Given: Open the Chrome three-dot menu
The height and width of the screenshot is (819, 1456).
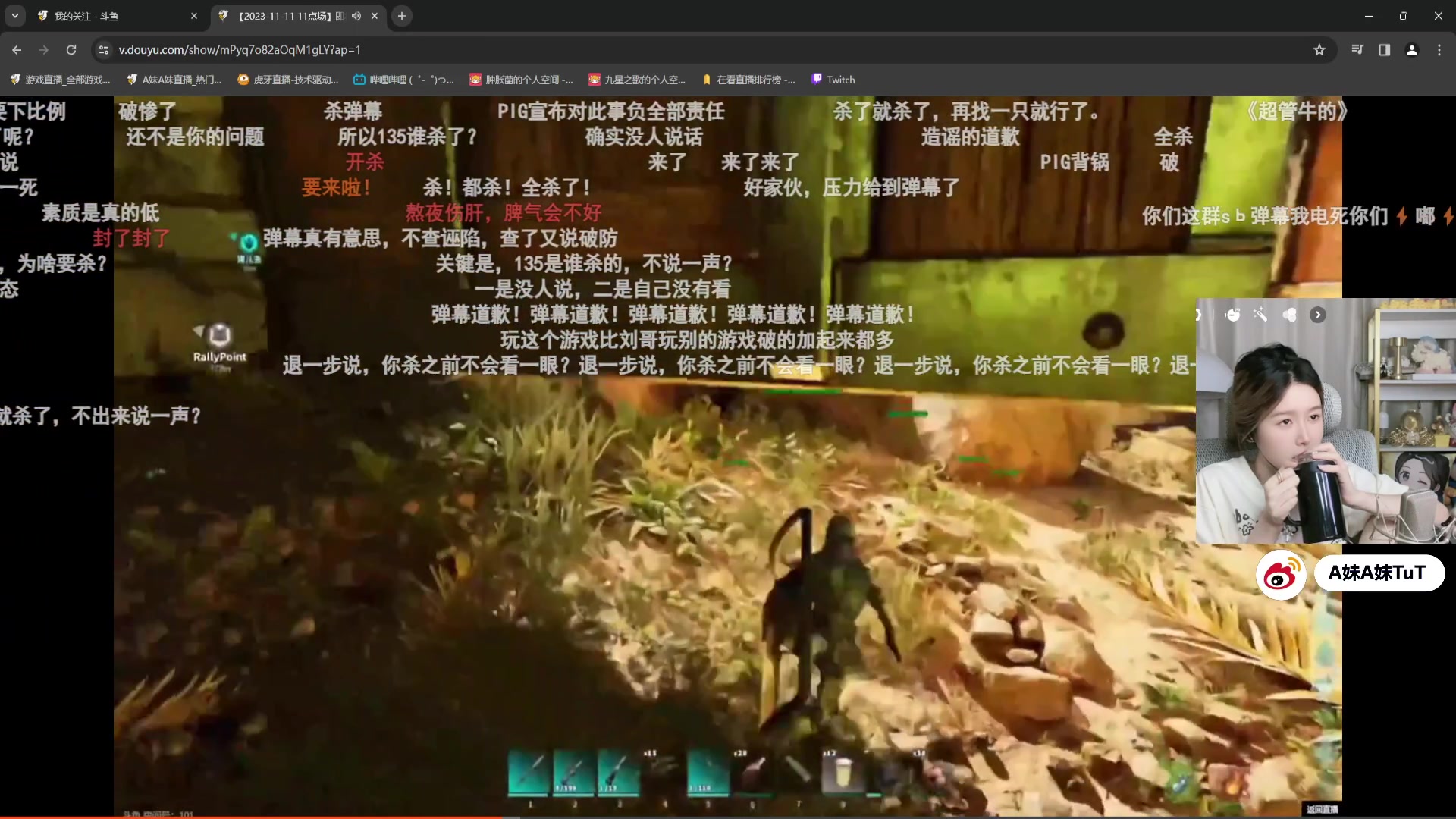Looking at the screenshot, I should coord(1439,50).
